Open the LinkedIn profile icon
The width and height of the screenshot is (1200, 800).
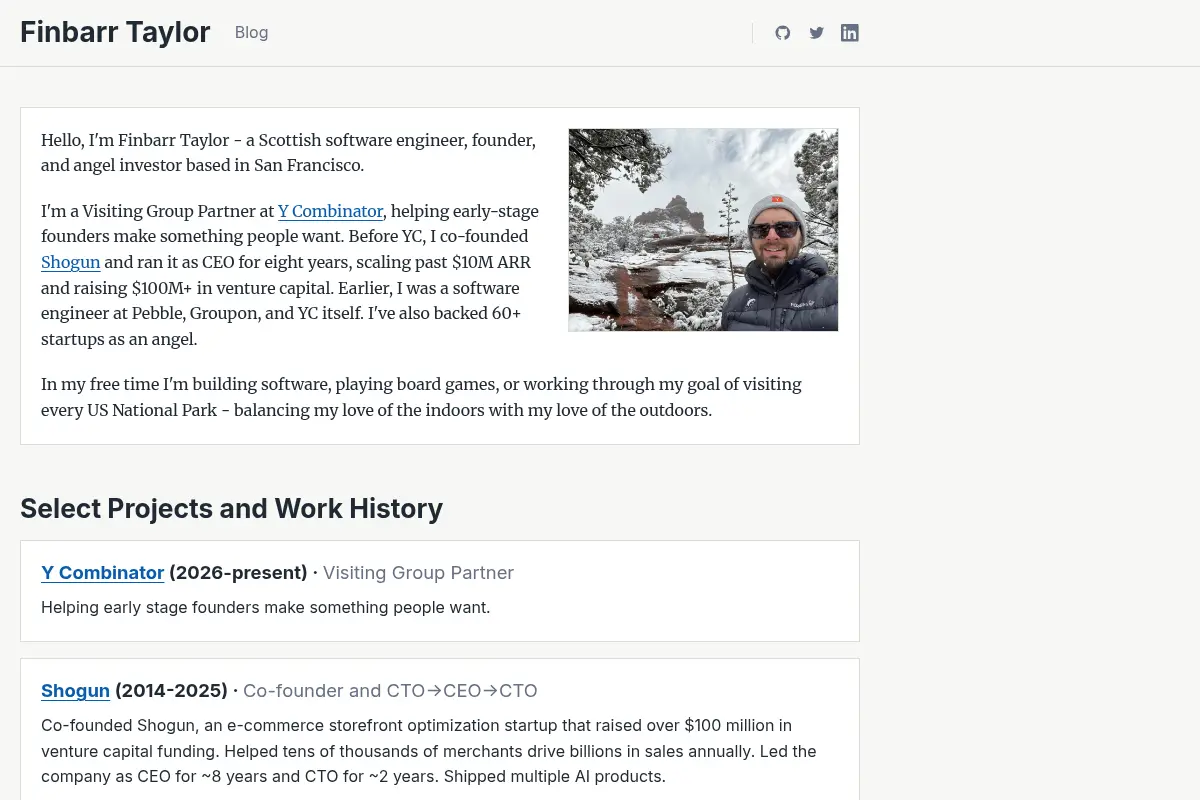pyautogui.click(x=850, y=33)
